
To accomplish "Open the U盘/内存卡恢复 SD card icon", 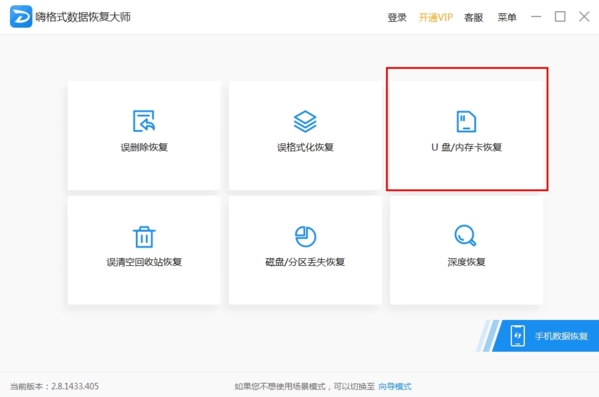I will point(466,121).
